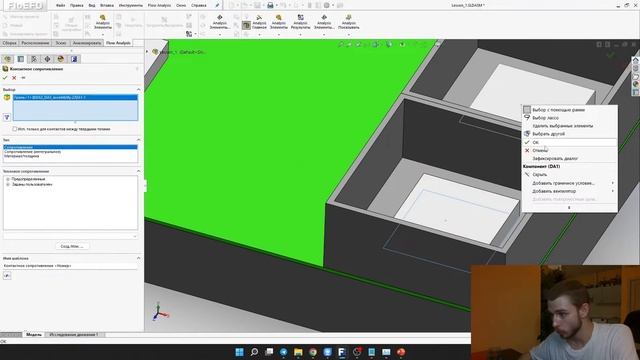Open Telegram from the taskbar

coord(284,352)
